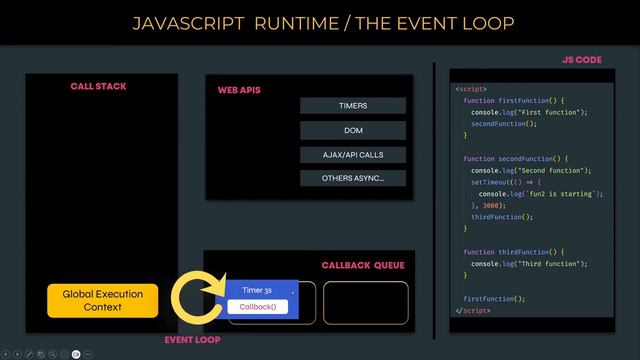The height and width of the screenshot is (360, 640).
Task: Click the EVENT LOOP label
Action: pos(193,340)
